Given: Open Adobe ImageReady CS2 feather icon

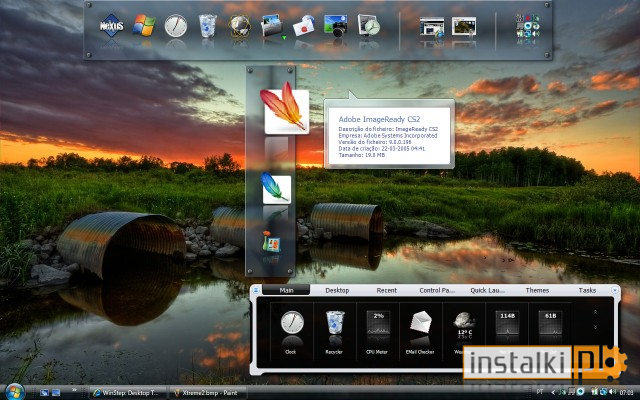Looking at the screenshot, I should point(286,108).
